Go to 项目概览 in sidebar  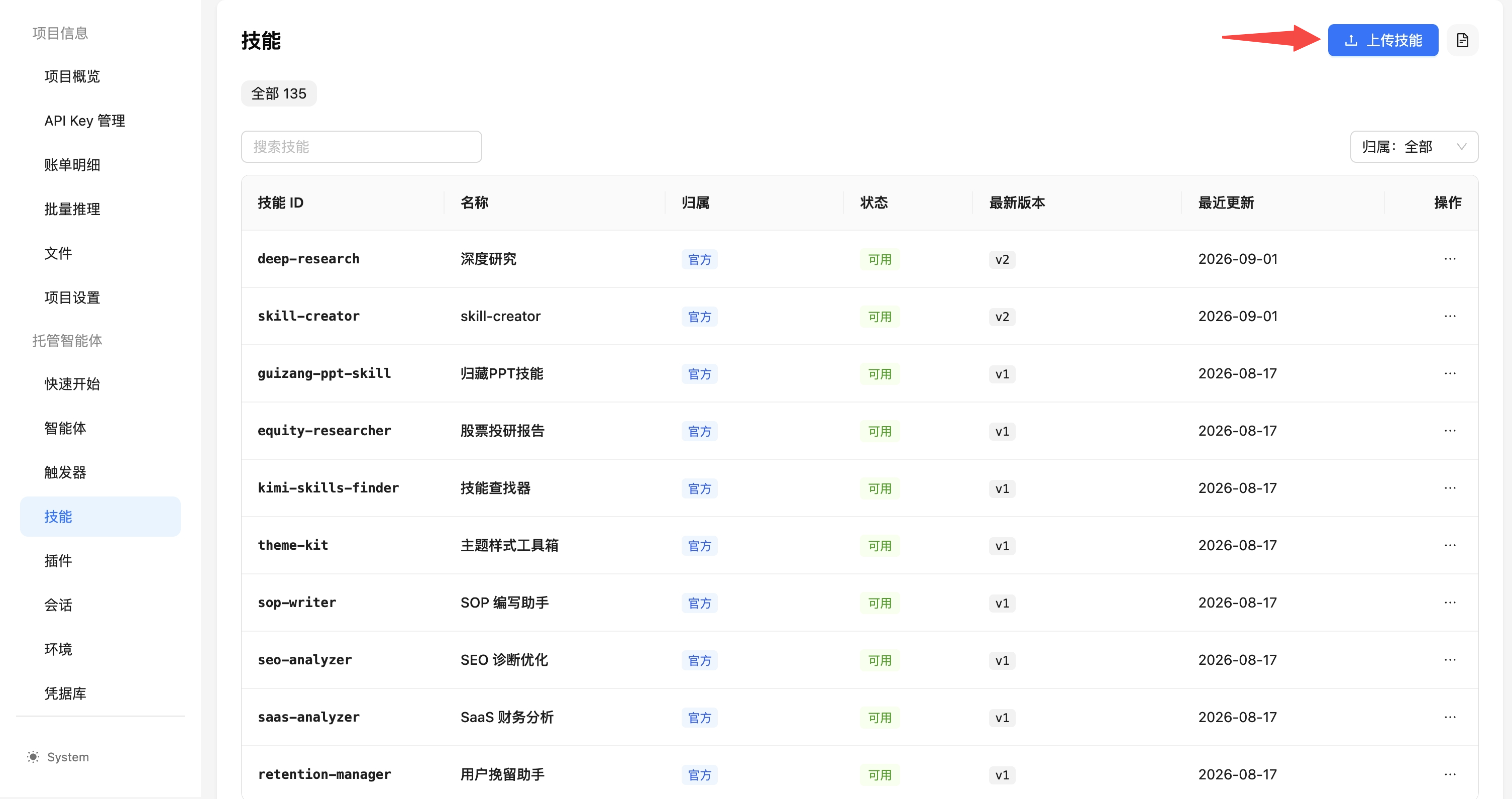100,76
